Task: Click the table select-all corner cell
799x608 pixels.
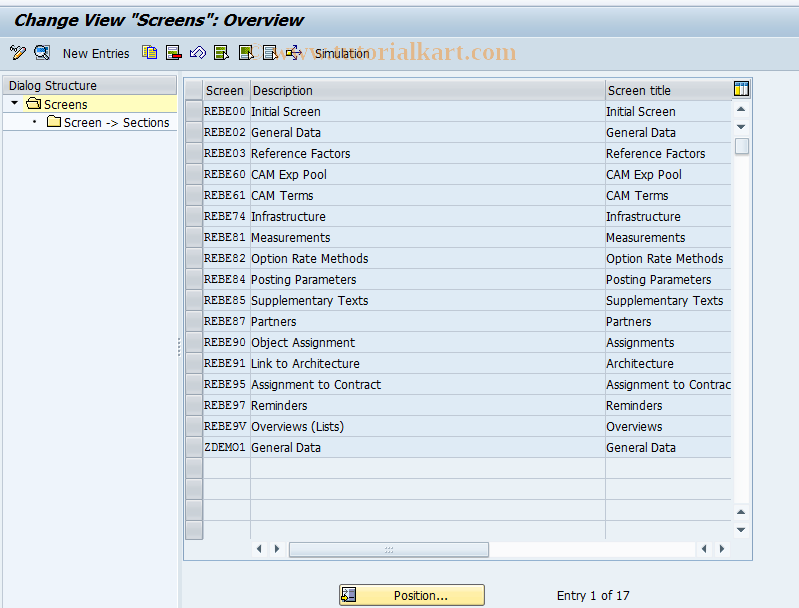Action: (194, 90)
